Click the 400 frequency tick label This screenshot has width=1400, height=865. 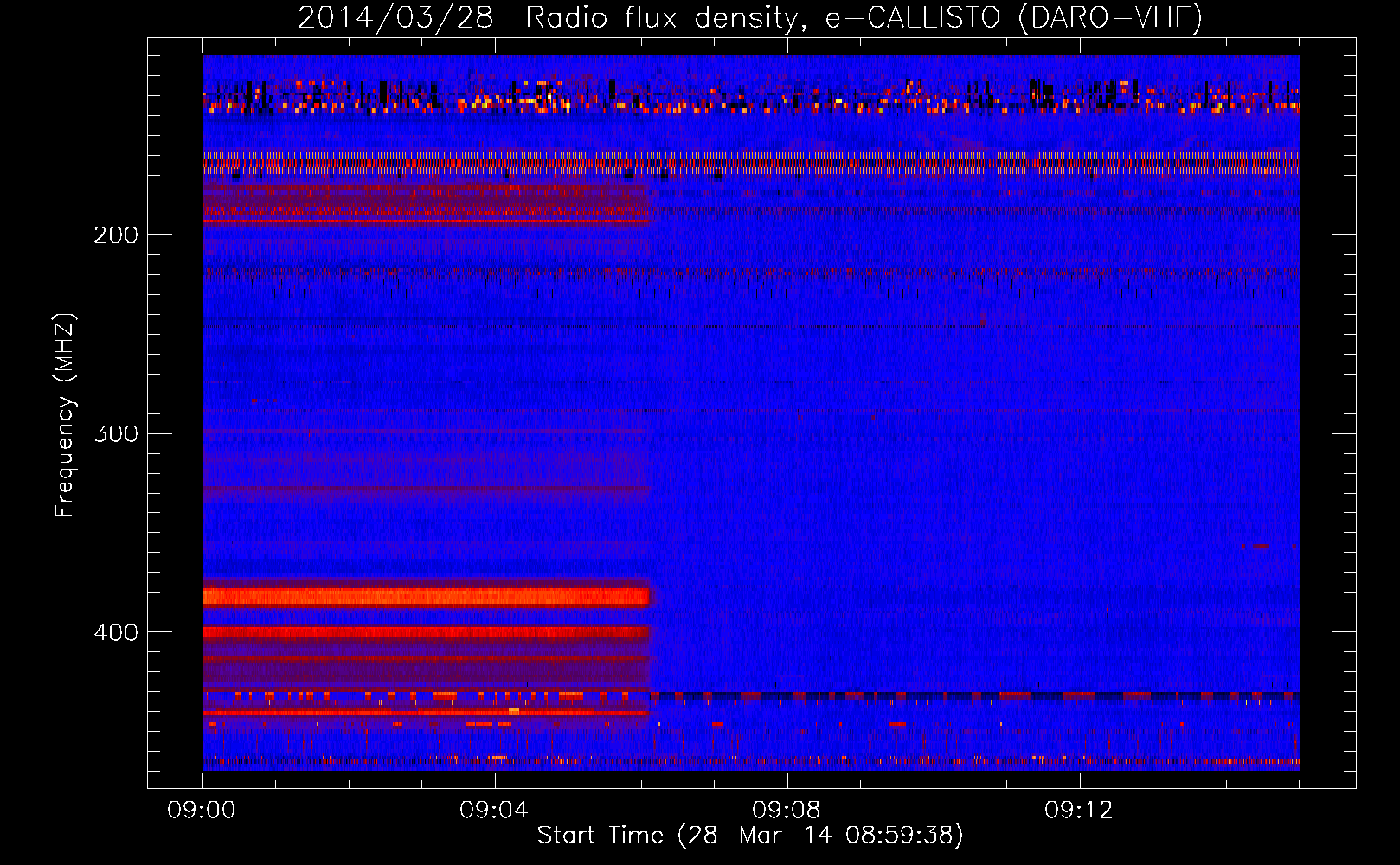(x=116, y=632)
